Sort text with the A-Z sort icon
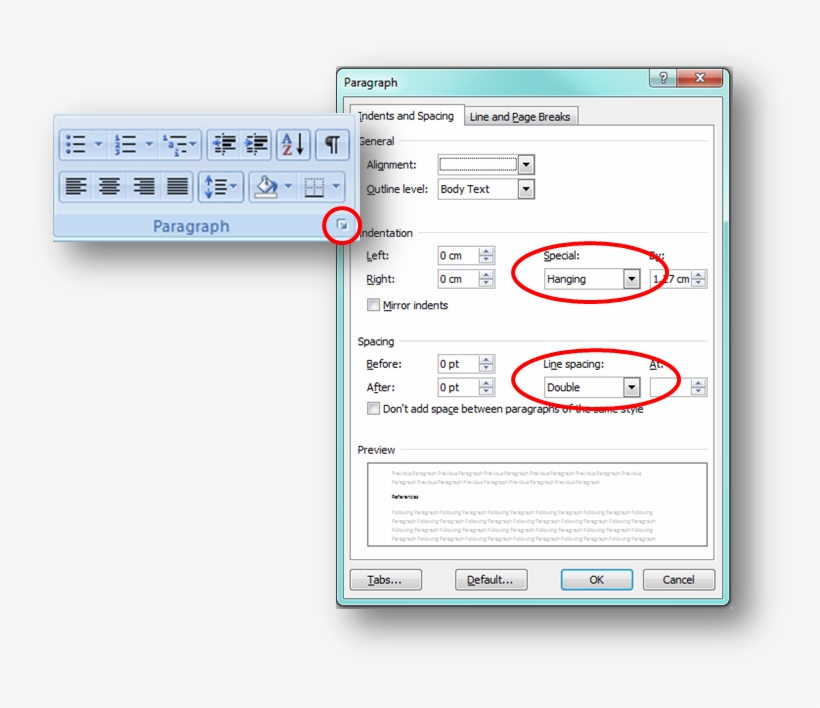820x708 pixels. click(293, 144)
